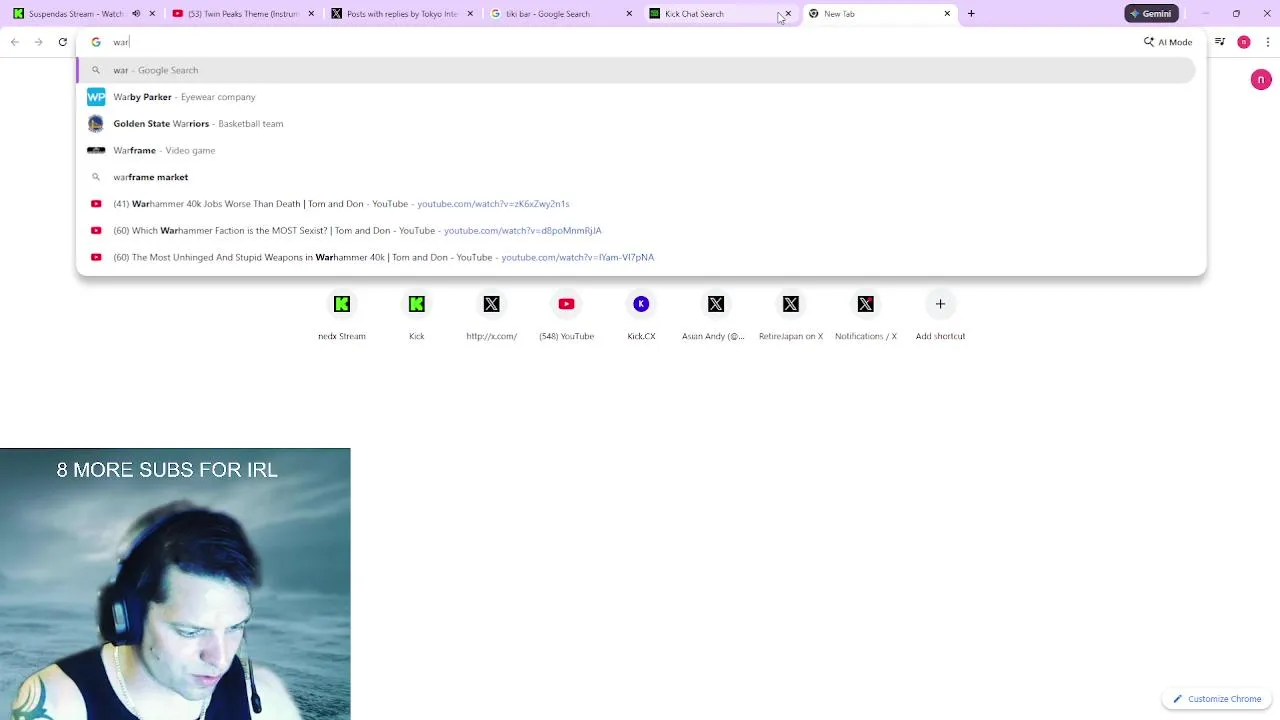Click the Google icon in the address bar

[x=96, y=42]
